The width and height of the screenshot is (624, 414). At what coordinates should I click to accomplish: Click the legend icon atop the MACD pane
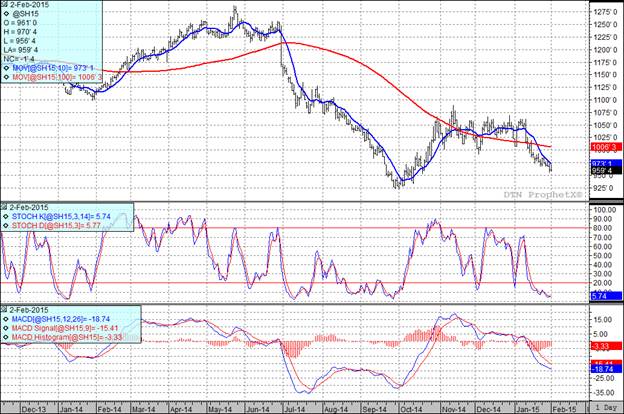pos(5,310)
